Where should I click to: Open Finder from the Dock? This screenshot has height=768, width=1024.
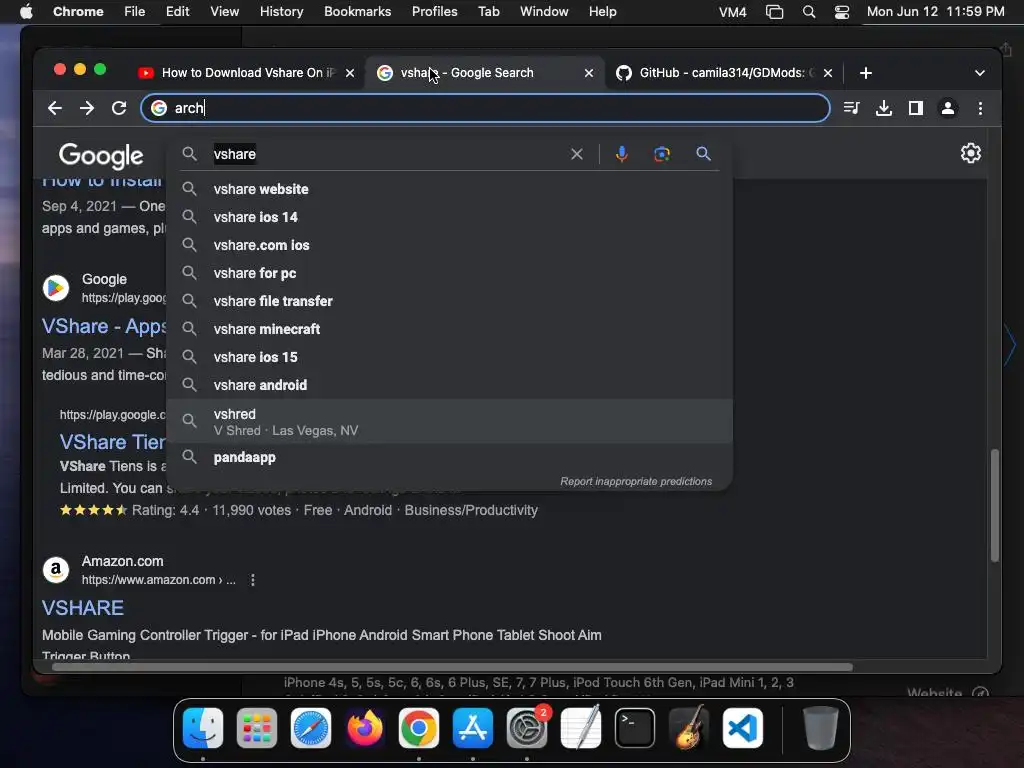tap(203, 728)
